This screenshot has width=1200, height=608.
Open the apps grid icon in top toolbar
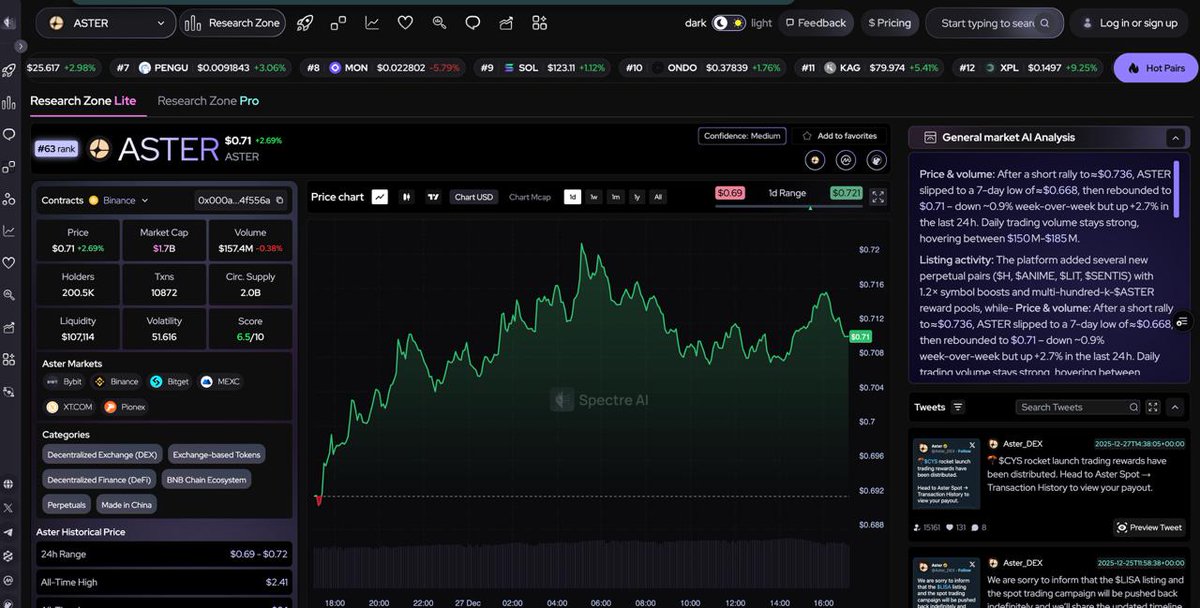(x=540, y=22)
